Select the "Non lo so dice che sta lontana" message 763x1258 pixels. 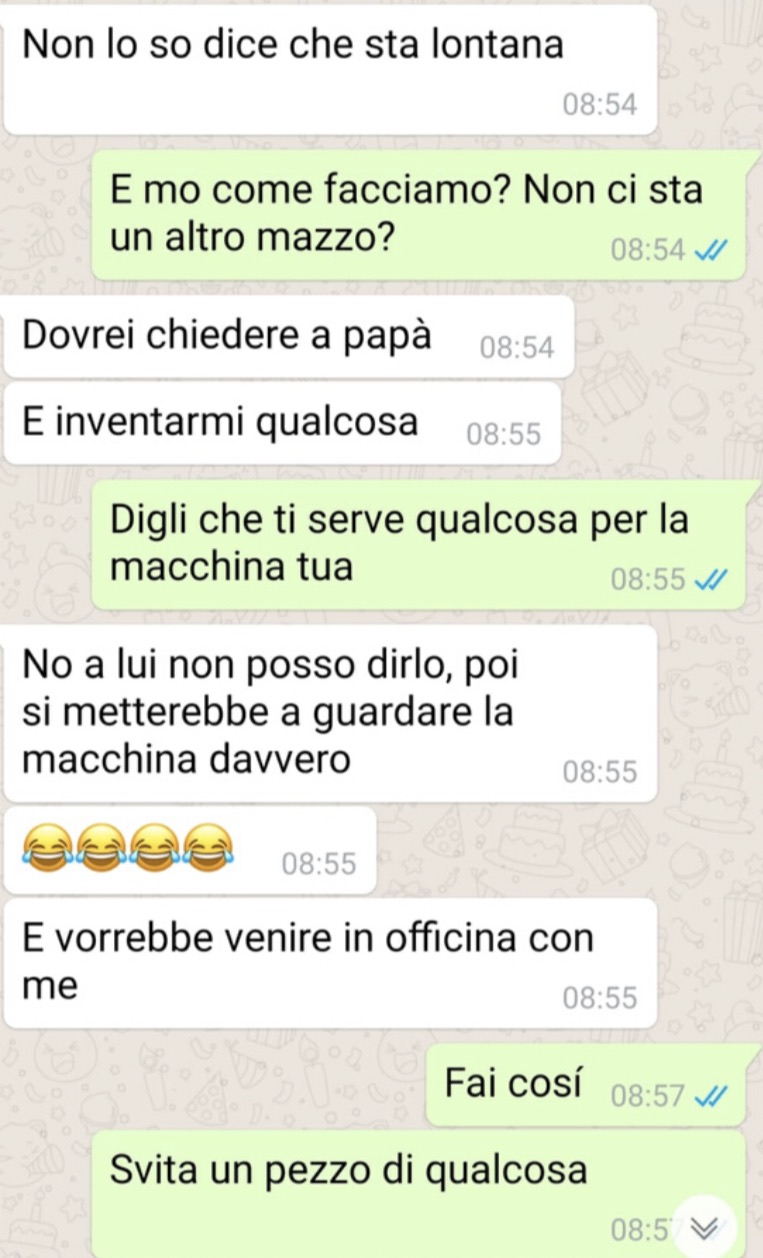(330, 68)
